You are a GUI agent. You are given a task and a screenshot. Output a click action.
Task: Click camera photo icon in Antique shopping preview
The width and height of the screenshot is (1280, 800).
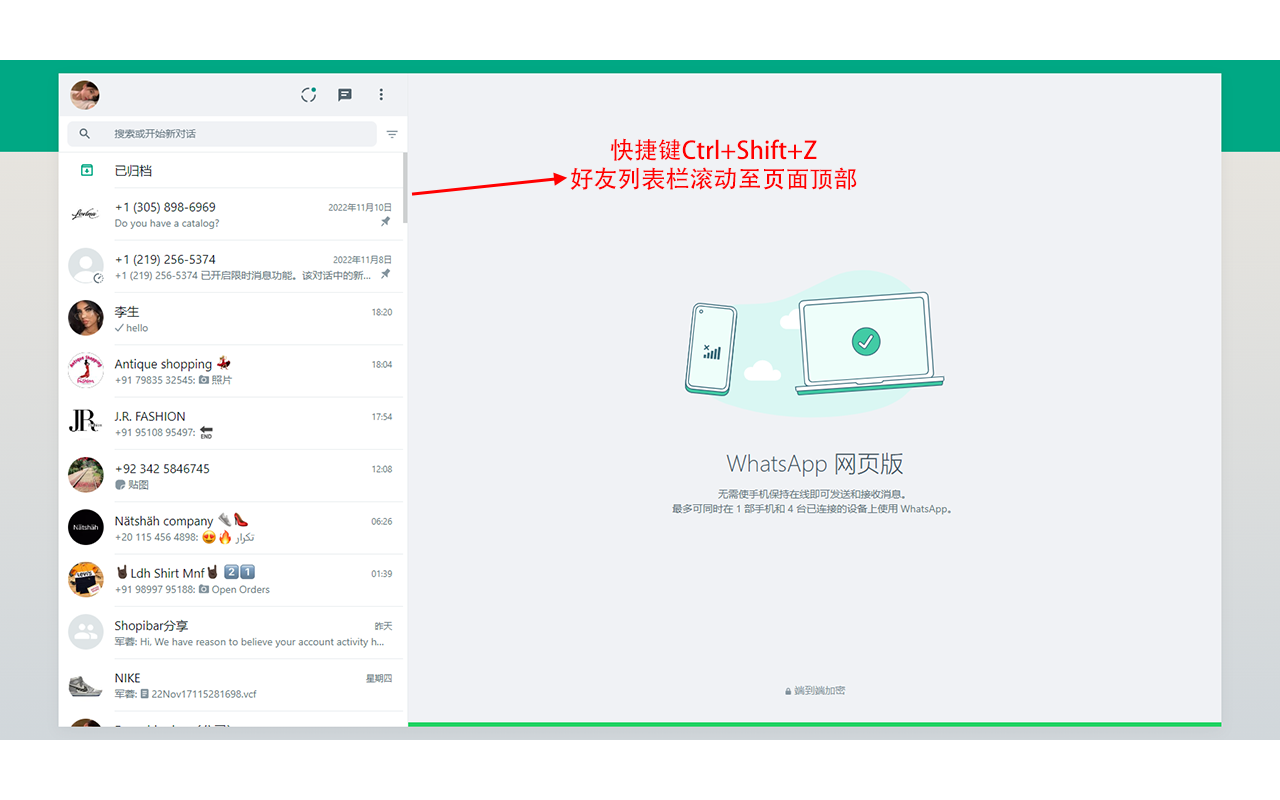point(204,380)
